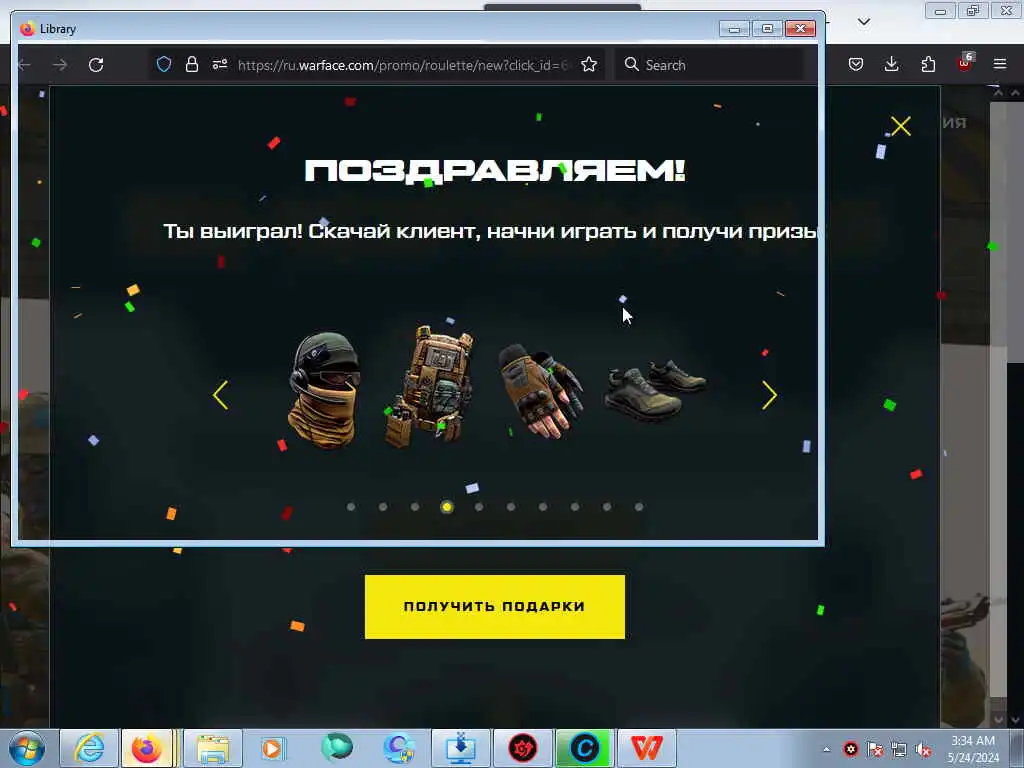Screen dimensions: 1024x768
Task: Open the Windows Start menu orb
Action: (x=27, y=748)
